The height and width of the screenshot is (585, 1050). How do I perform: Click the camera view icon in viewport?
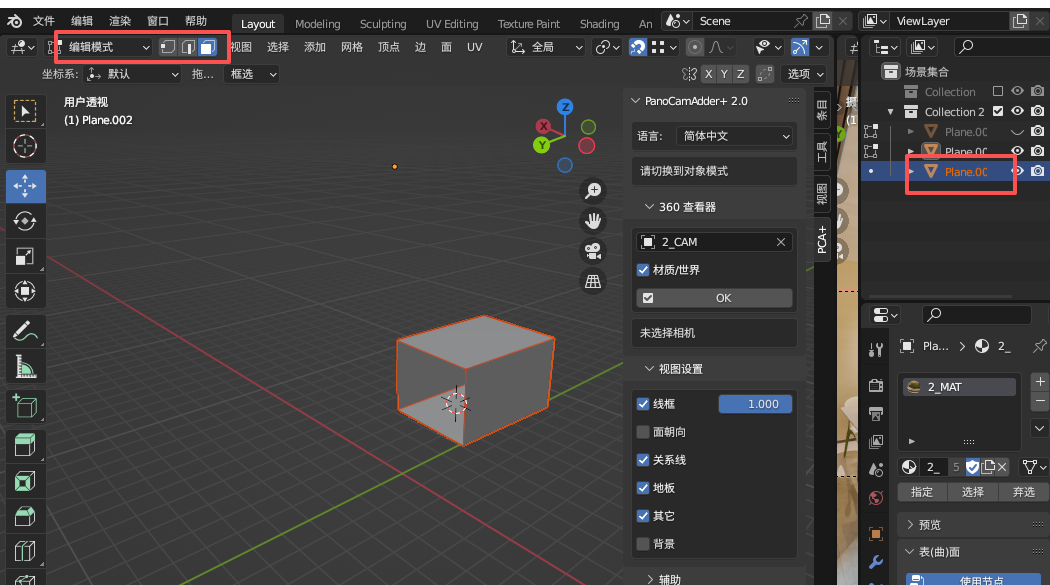593,250
